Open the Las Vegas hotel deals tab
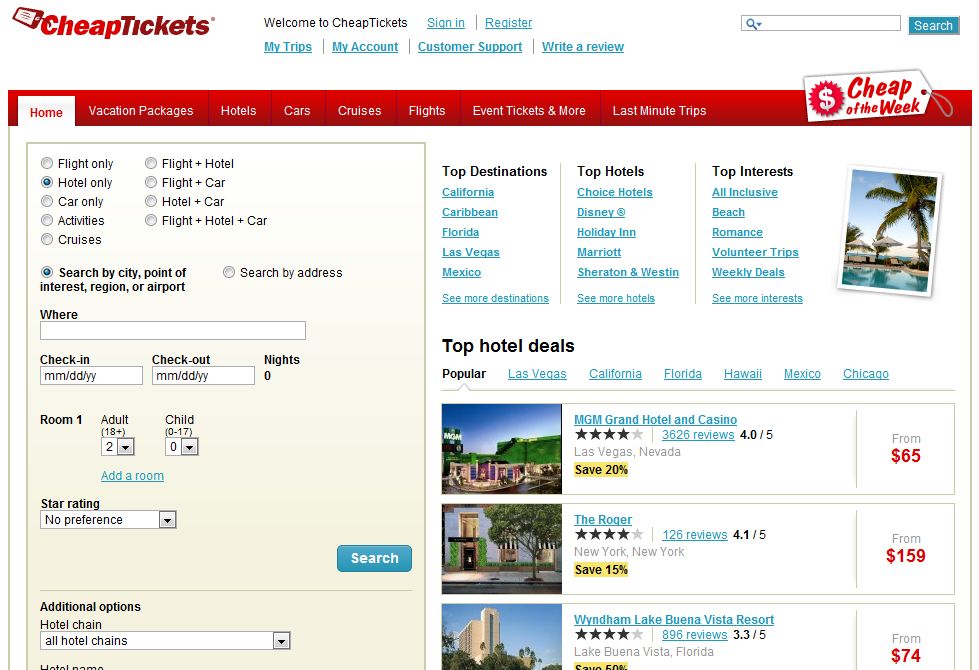This screenshot has height=670, width=979. tap(536, 373)
